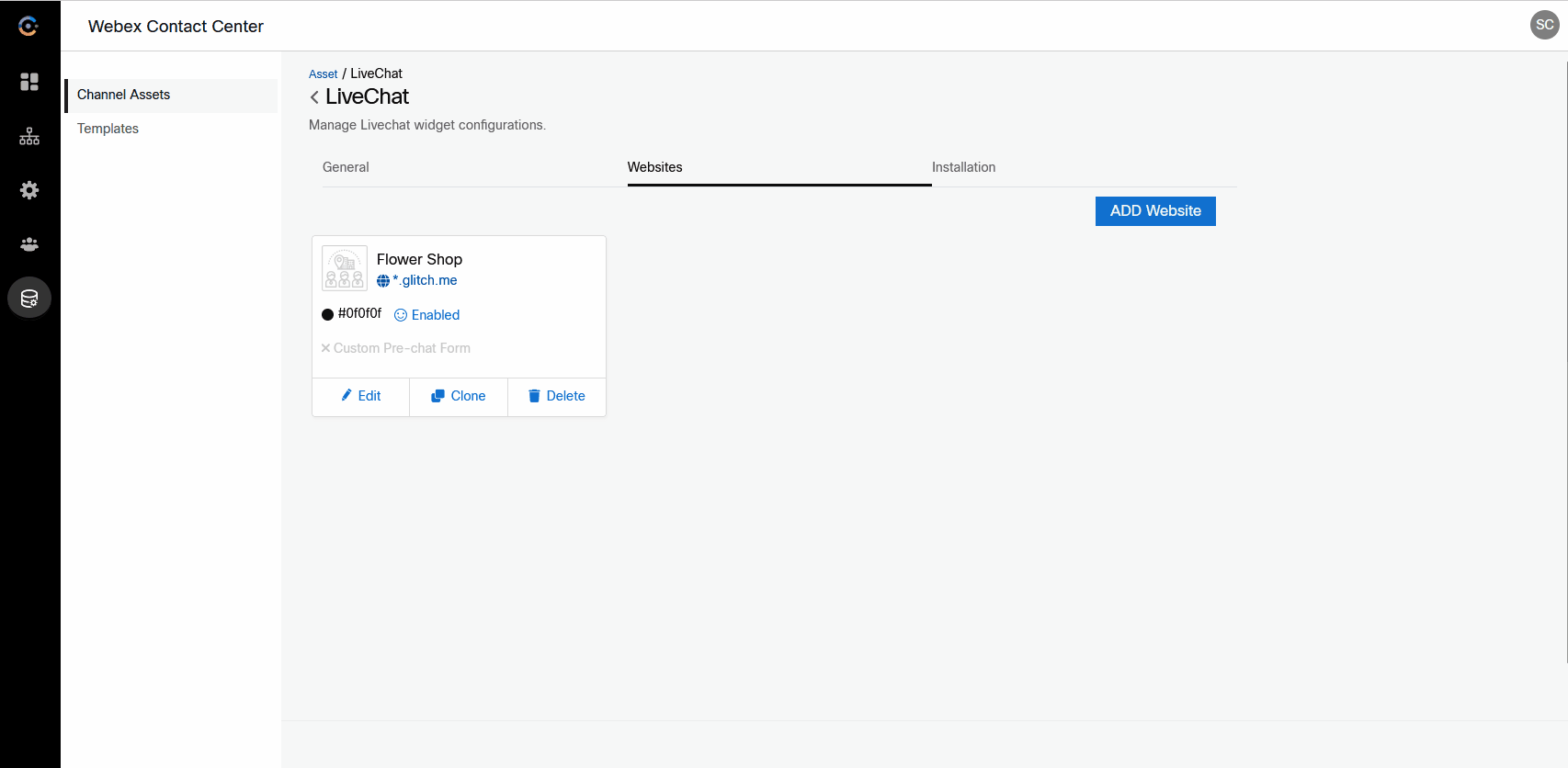Open the Asset breadcrumb link

(x=323, y=74)
